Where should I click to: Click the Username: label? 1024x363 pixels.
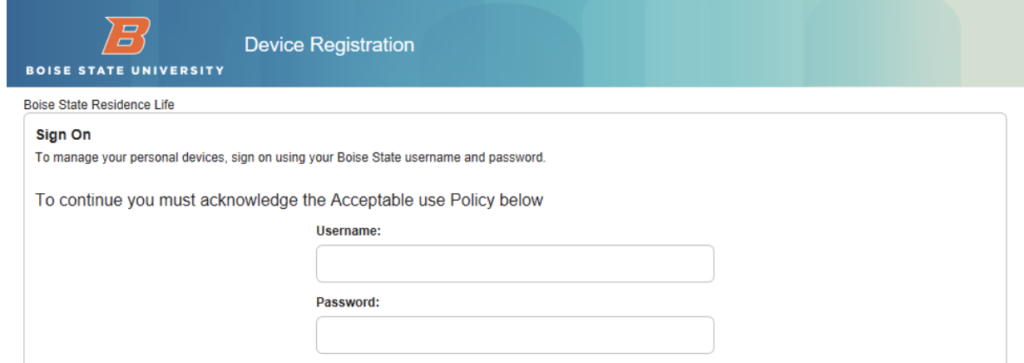pos(349,231)
